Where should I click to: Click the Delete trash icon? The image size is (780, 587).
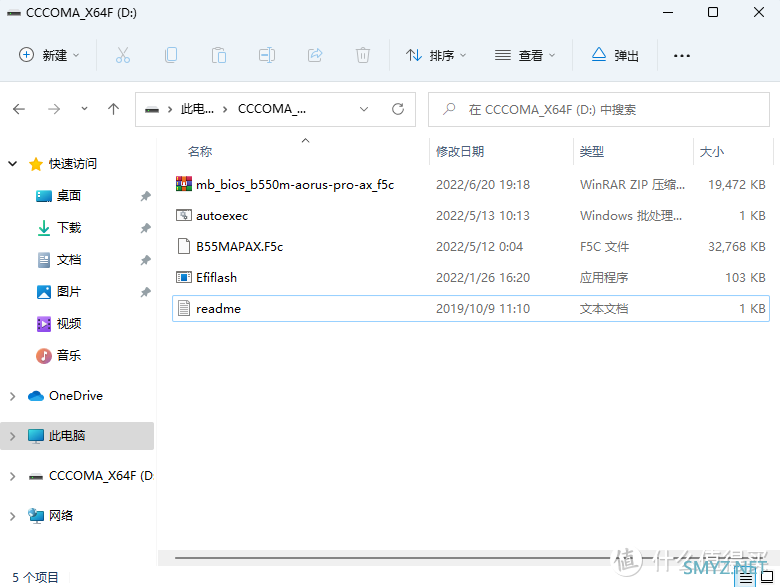coord(363,55)
